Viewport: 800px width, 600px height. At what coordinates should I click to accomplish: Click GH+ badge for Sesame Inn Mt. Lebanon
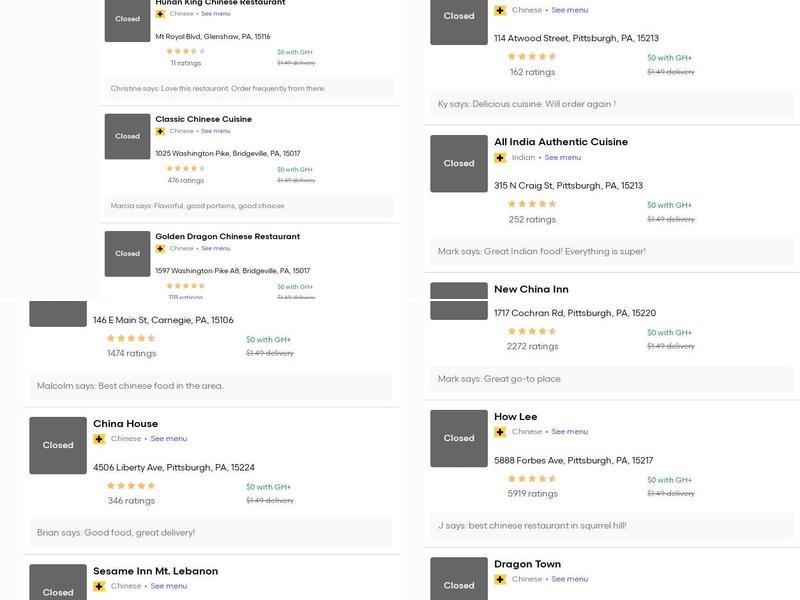(99, 586)
